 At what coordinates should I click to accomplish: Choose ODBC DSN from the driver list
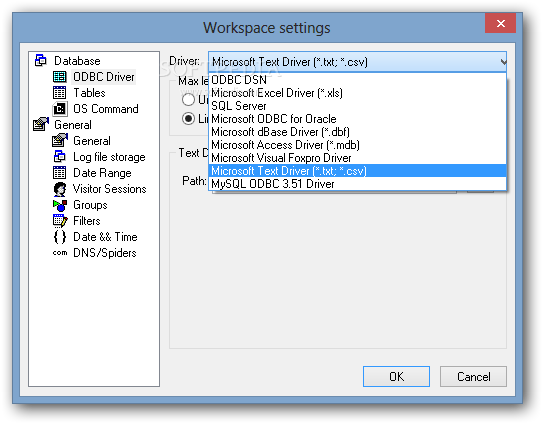pos(357,80)
